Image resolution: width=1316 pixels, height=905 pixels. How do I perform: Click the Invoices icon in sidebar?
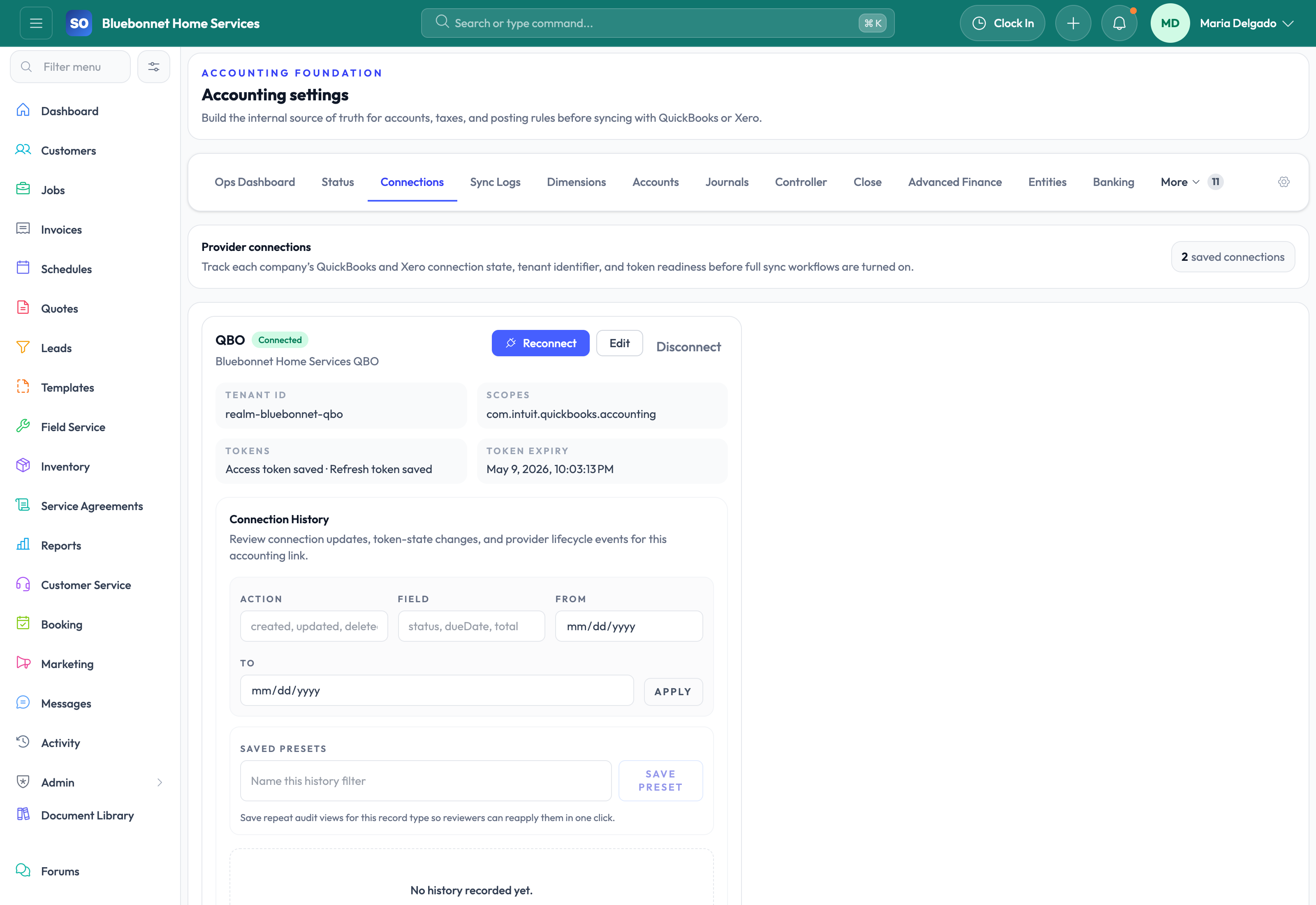click(23, 229)
